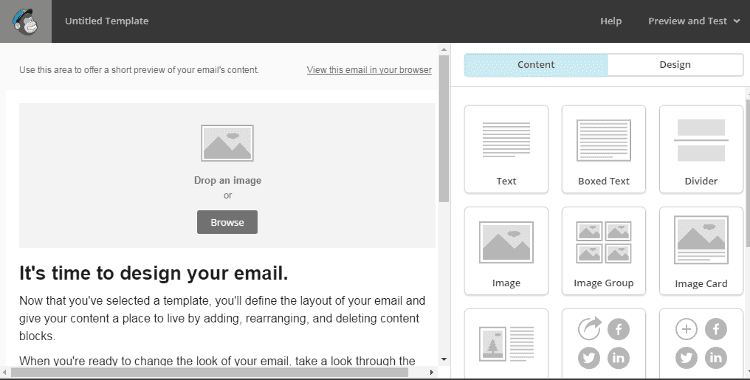
Task: Click the Untitled Template name
Action: pos(107,21)
